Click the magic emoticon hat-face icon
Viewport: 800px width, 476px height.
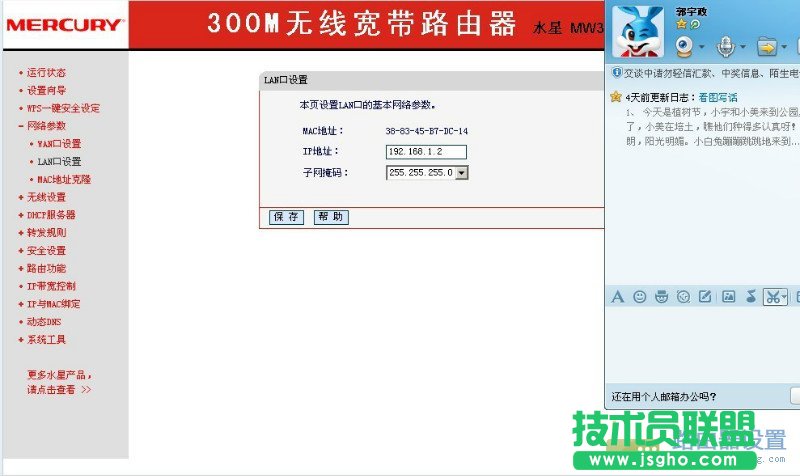[x=661, y=296]
